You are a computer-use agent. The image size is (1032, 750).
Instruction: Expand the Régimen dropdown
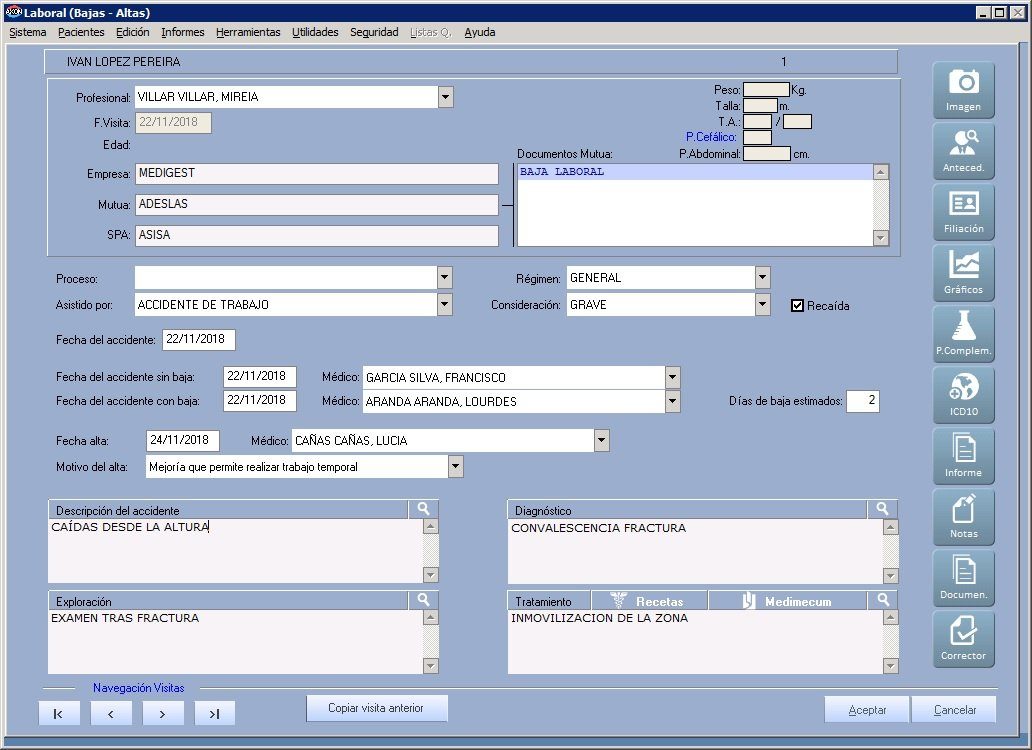click(763, 278)
